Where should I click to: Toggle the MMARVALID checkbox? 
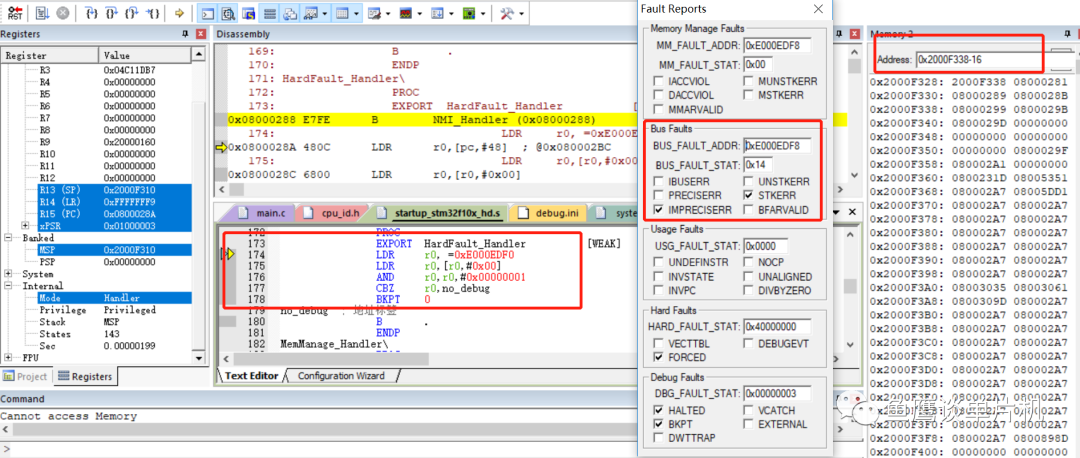659,109
